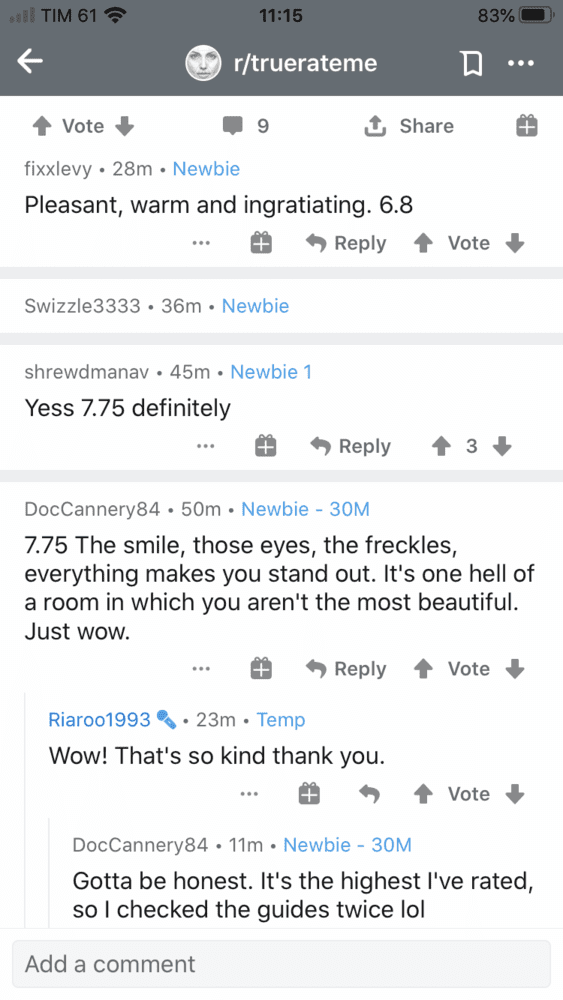This screenshot has height=1000, width=563.
Task: Expand Swizzle3333's collapsed comment
Action: point(281,306)
